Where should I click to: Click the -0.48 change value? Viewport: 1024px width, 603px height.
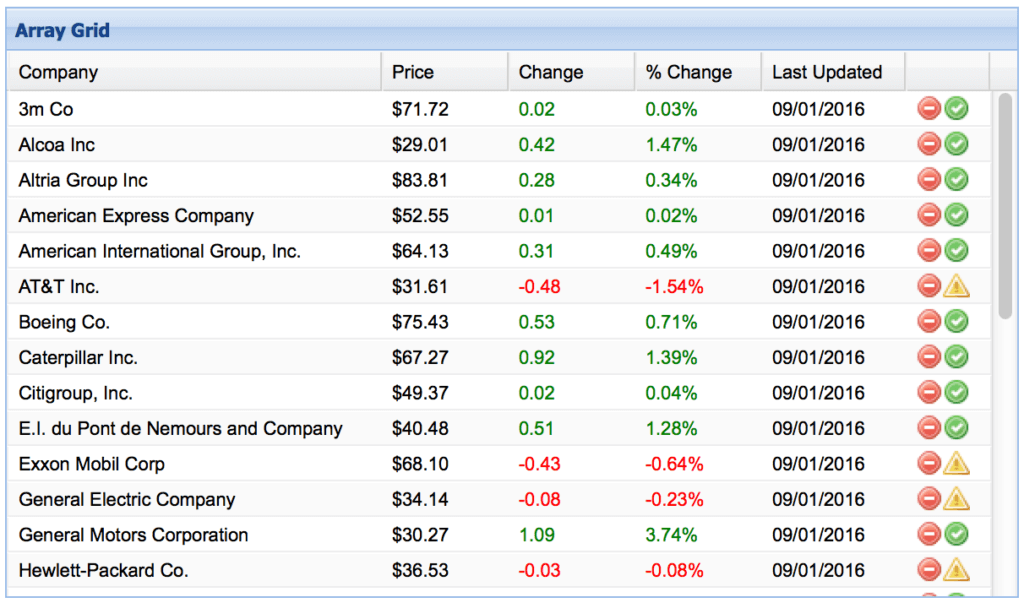(539, 286)
